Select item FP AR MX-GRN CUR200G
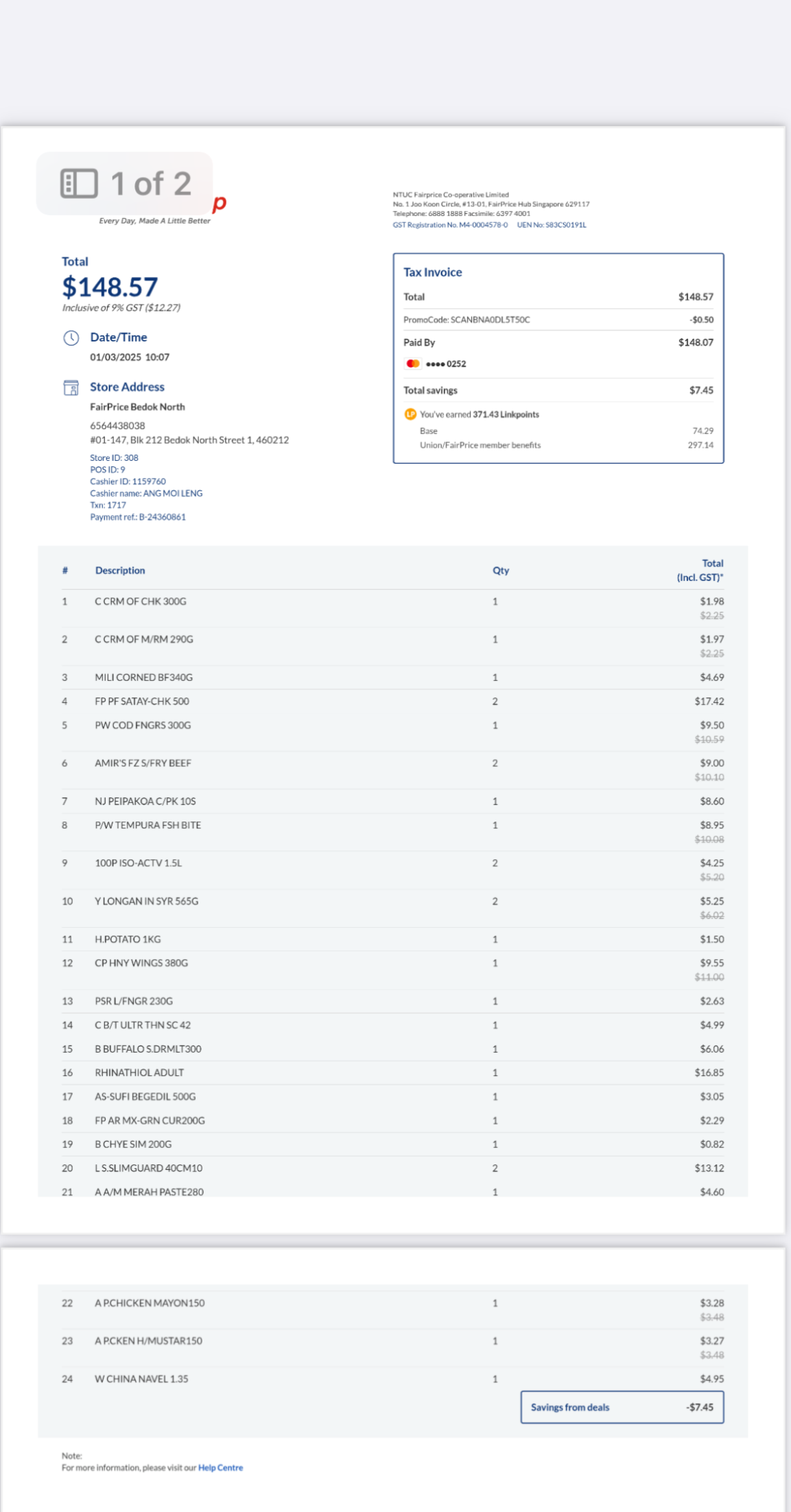 [150, 1120]
